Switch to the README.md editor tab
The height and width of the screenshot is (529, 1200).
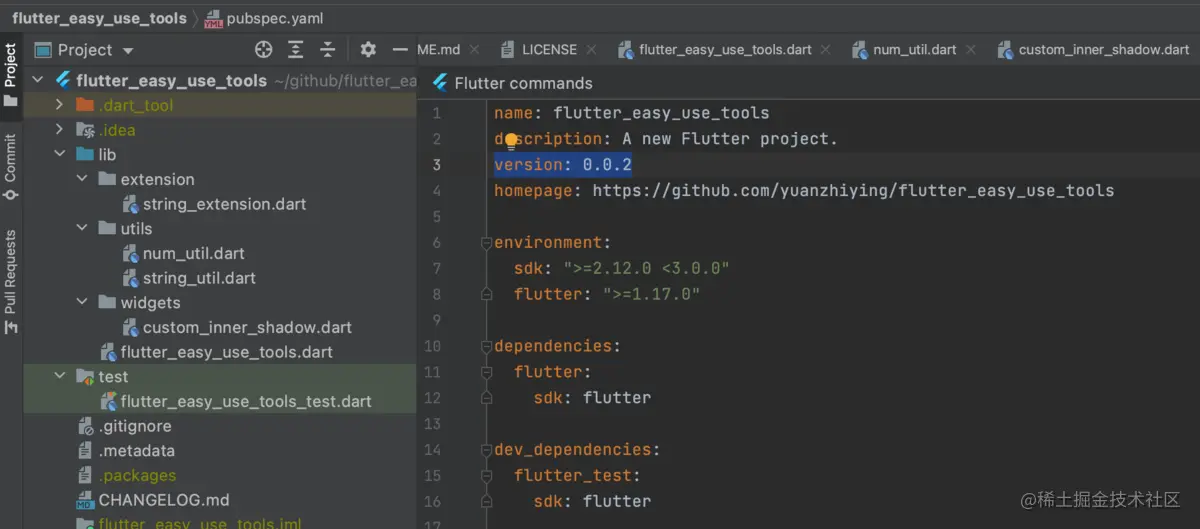pyautogui.click(x=438, y=49)
